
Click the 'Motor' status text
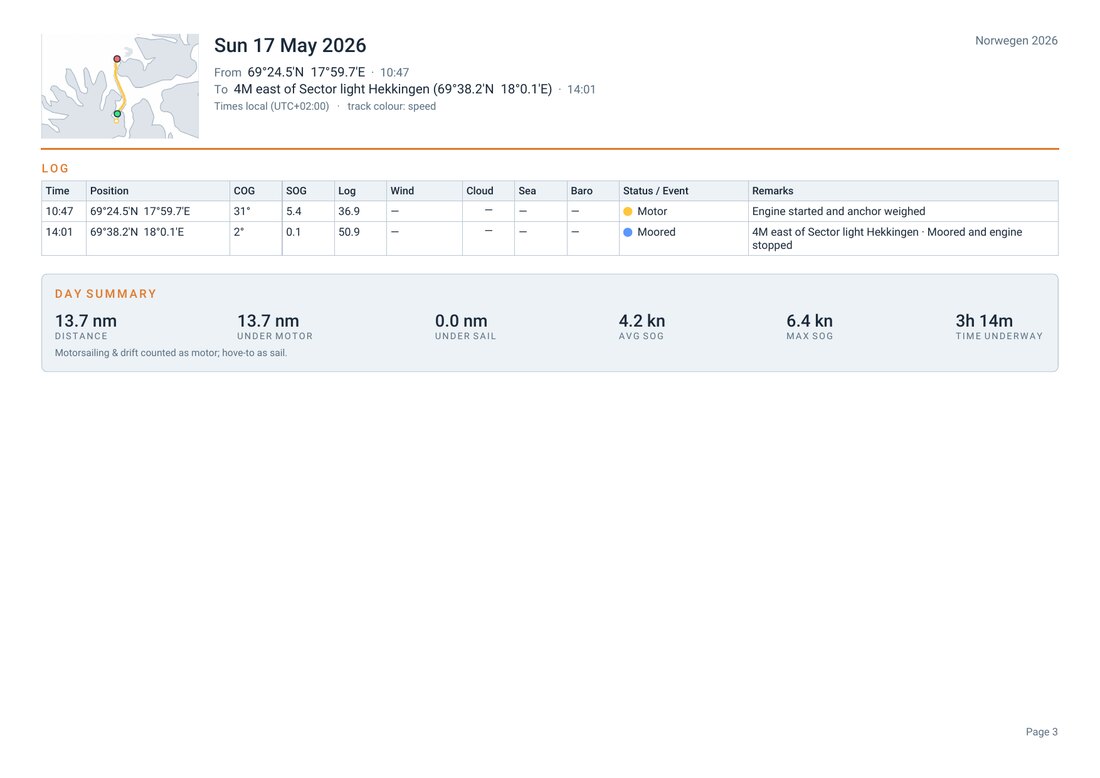click(x=652, y=211)
